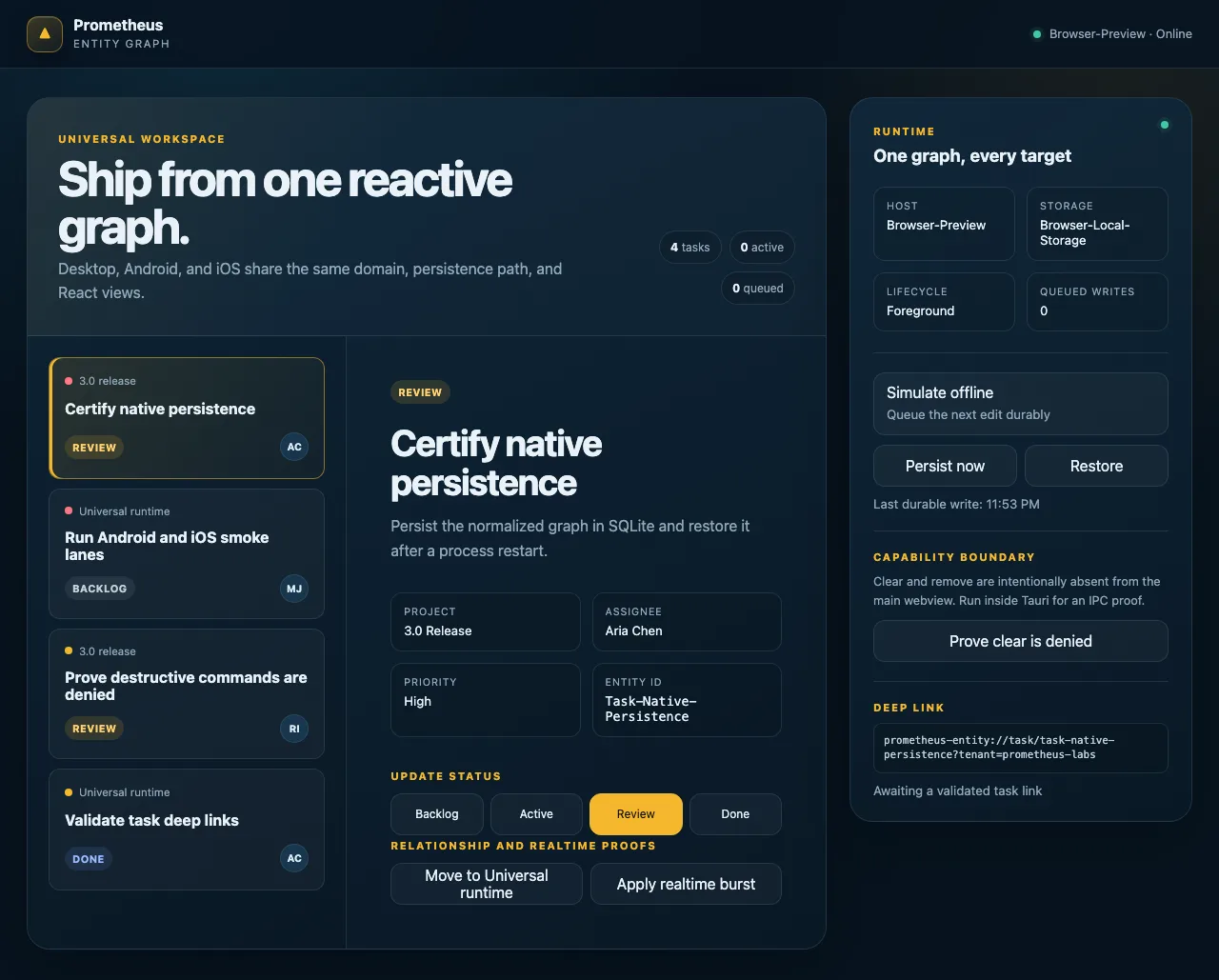Viewport: 1219px width, 980px height.
Task: Click the green status dot in Runtime panel
Action: [1164, 125]
